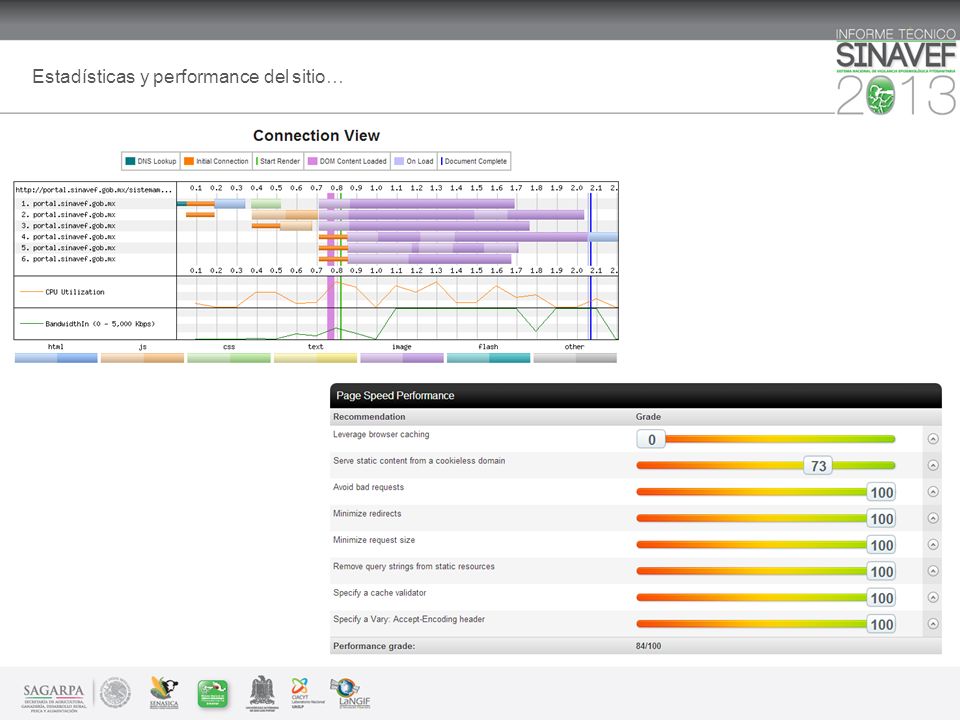Expand Remove query strings from static resources
Screen dimensions: 960x720
tap(932, 570)
